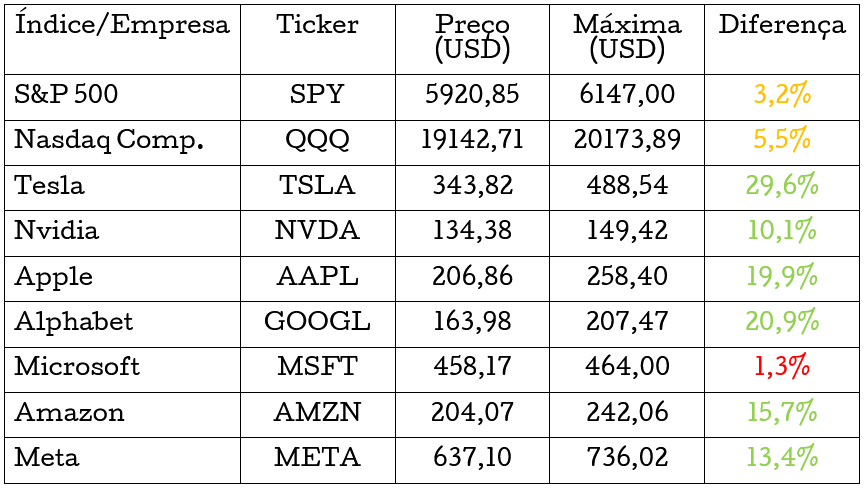This screenshot has height=488, width=864.
Task: Select Alphabet's 20,9% difference cell
Action: (781, 322)
